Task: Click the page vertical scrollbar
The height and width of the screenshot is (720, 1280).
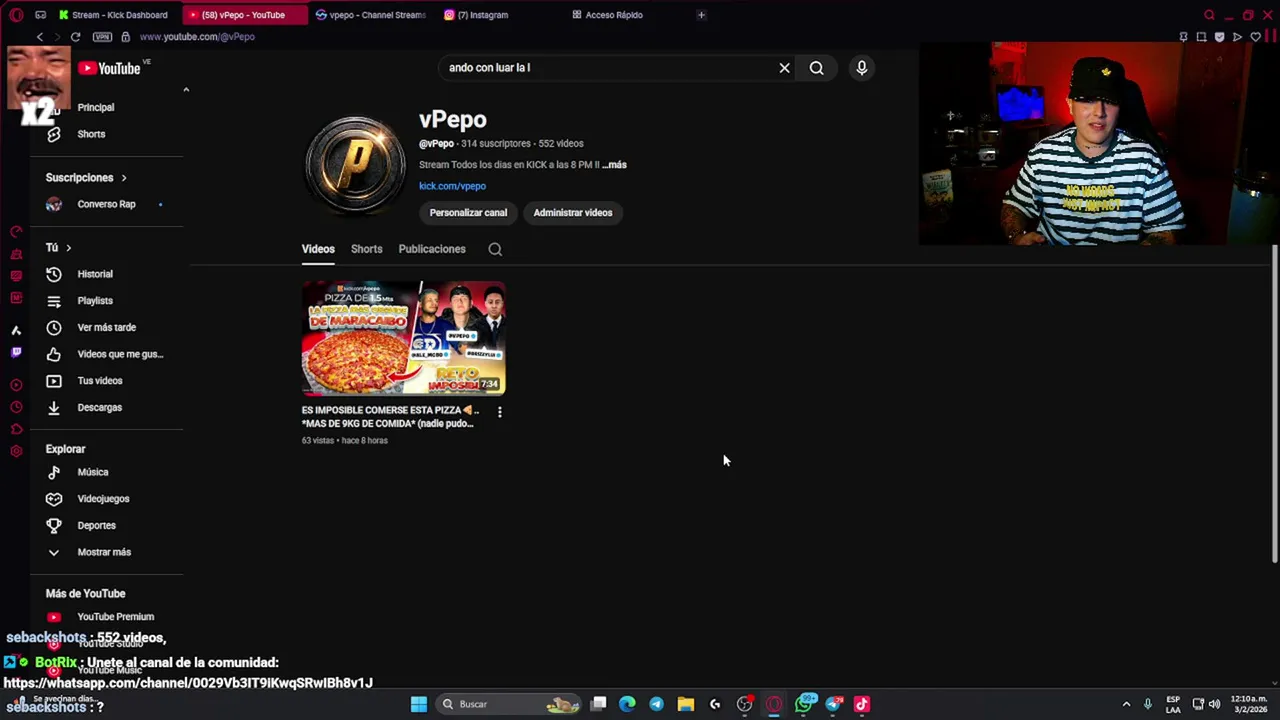Action: (x=1274, y=403)
